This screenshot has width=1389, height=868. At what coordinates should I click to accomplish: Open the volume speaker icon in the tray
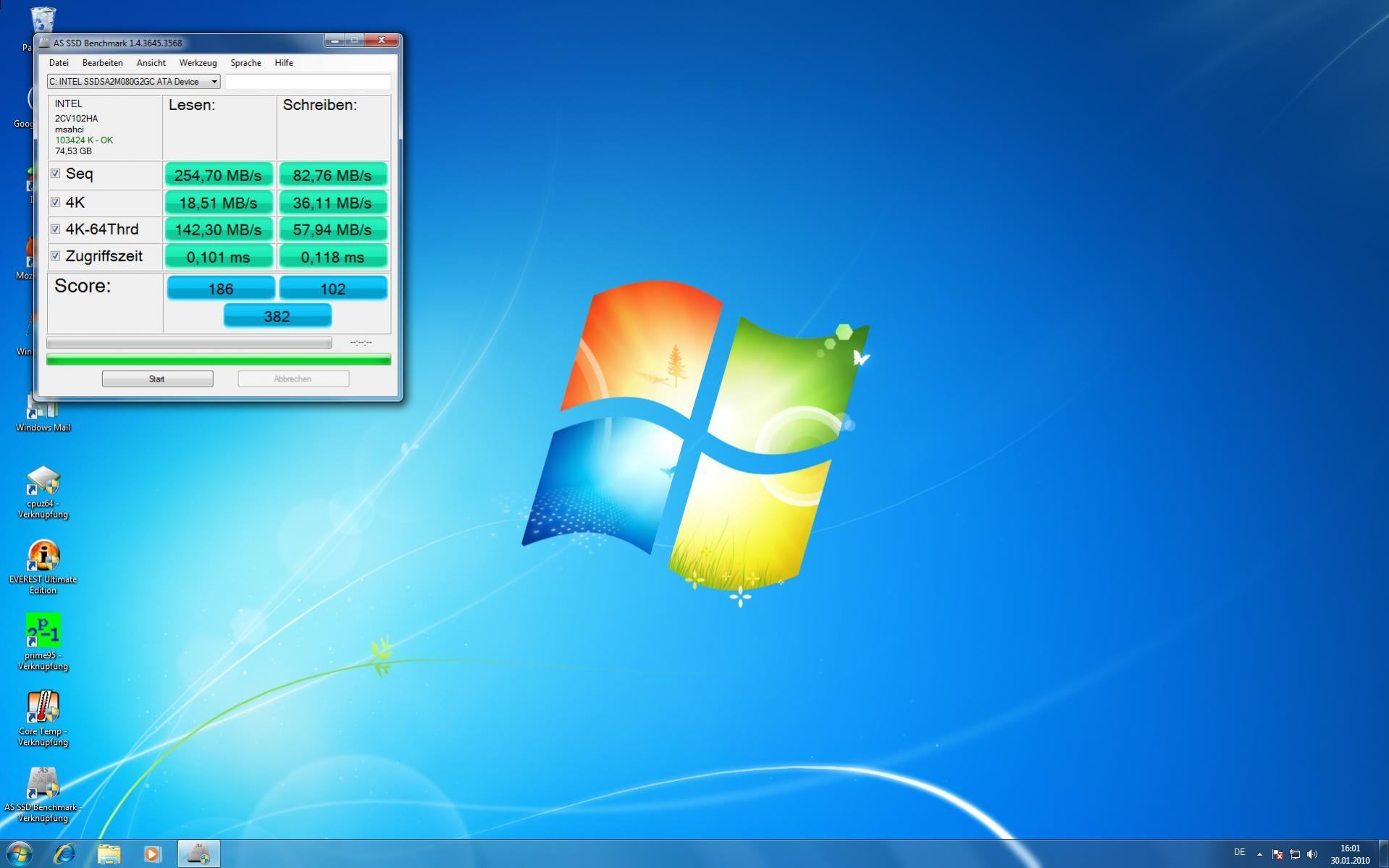point(1312,854)
